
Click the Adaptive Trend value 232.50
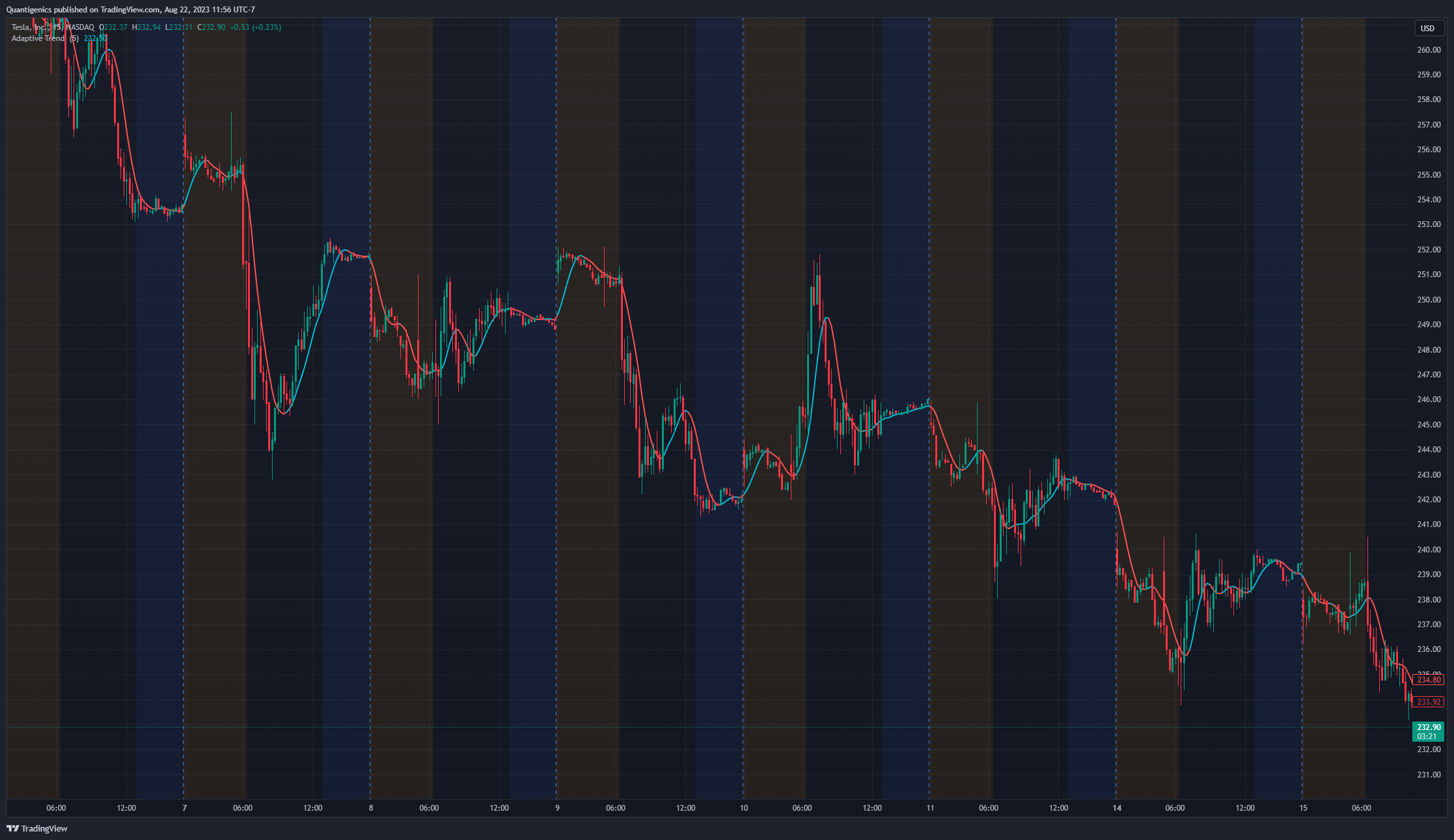[x=95, y=38]
